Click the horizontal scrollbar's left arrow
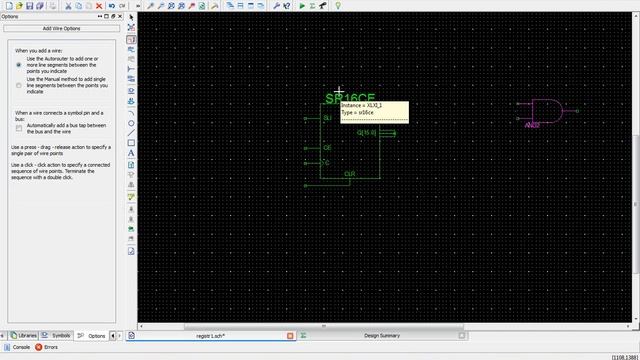 pos(141,326)
